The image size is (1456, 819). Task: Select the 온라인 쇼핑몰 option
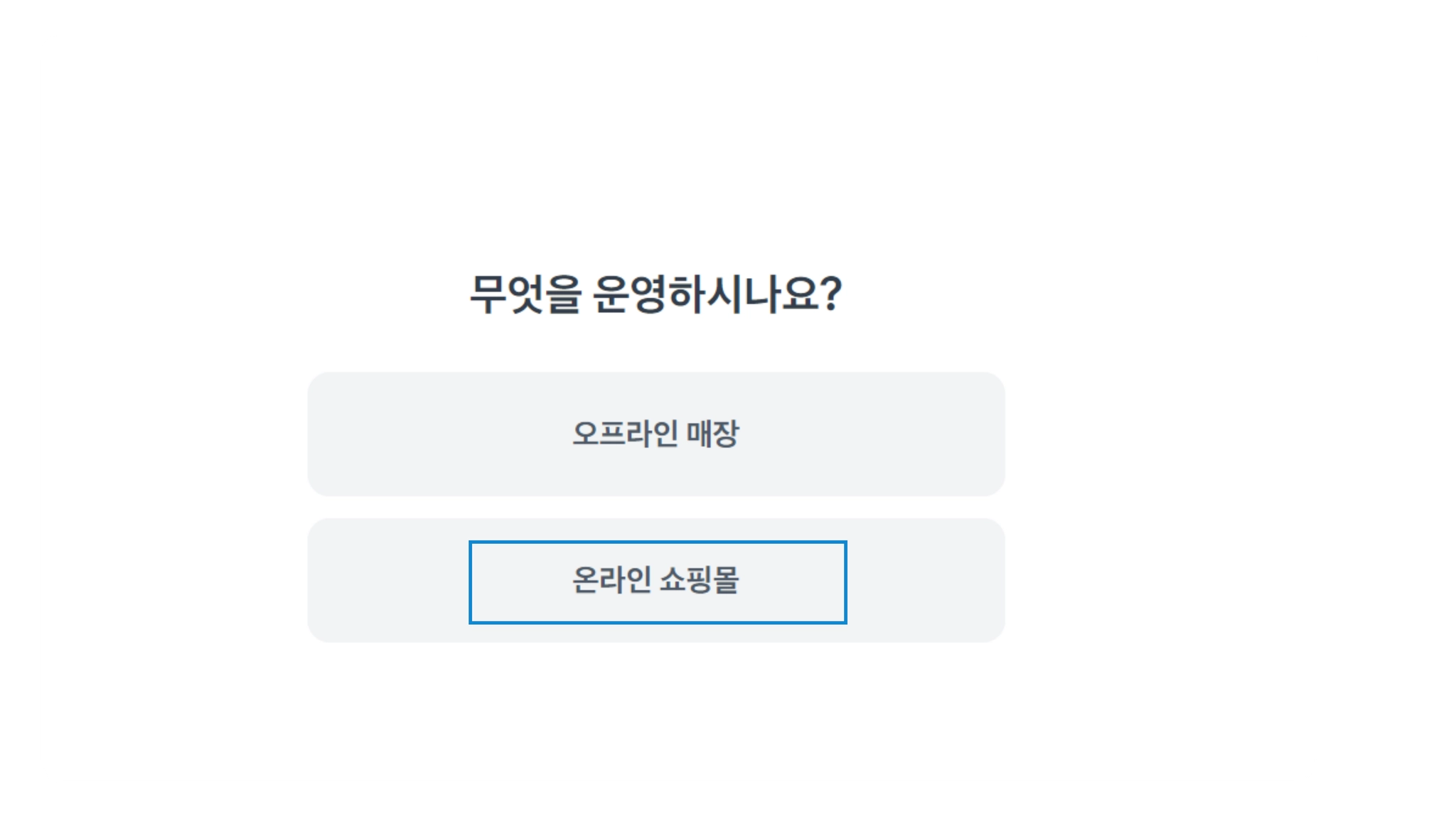point(655,580)
